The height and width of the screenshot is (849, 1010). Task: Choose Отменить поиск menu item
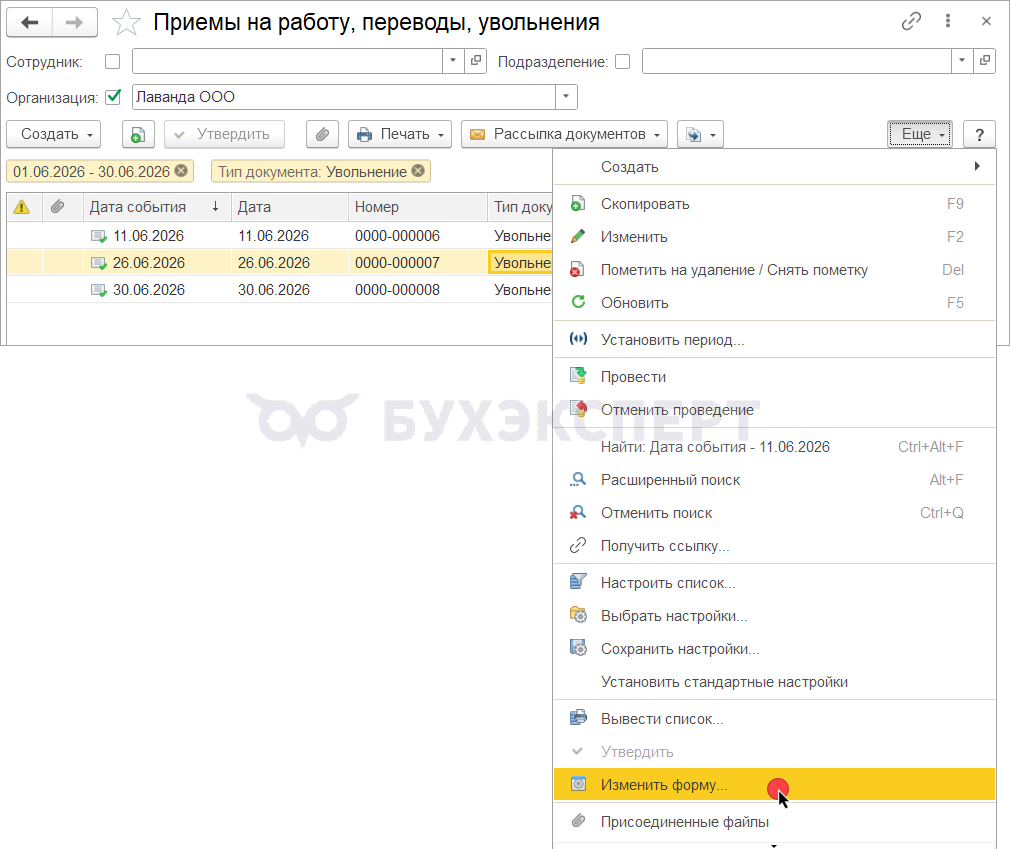coord(774,513)
